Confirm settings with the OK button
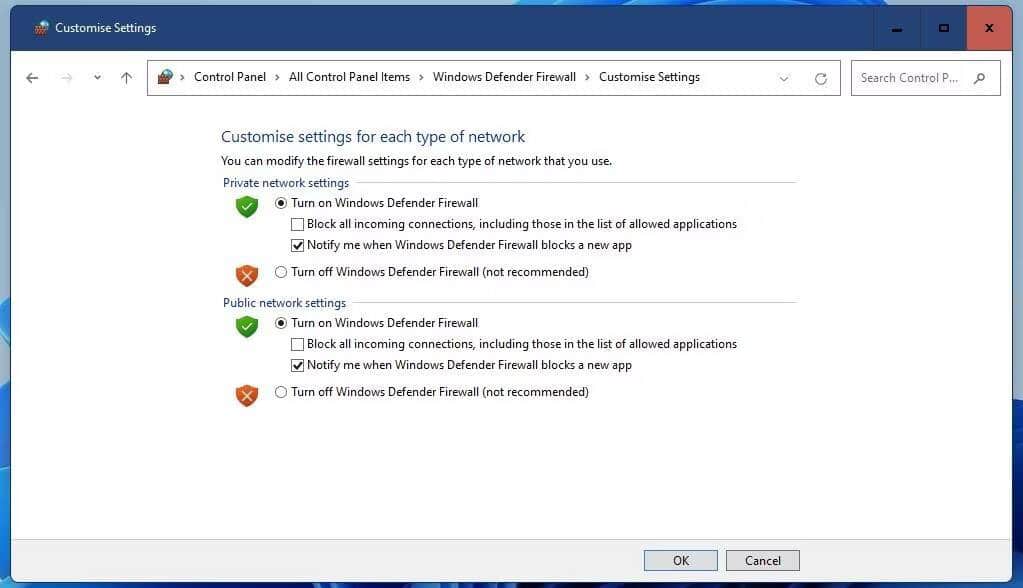 [680, 560]
